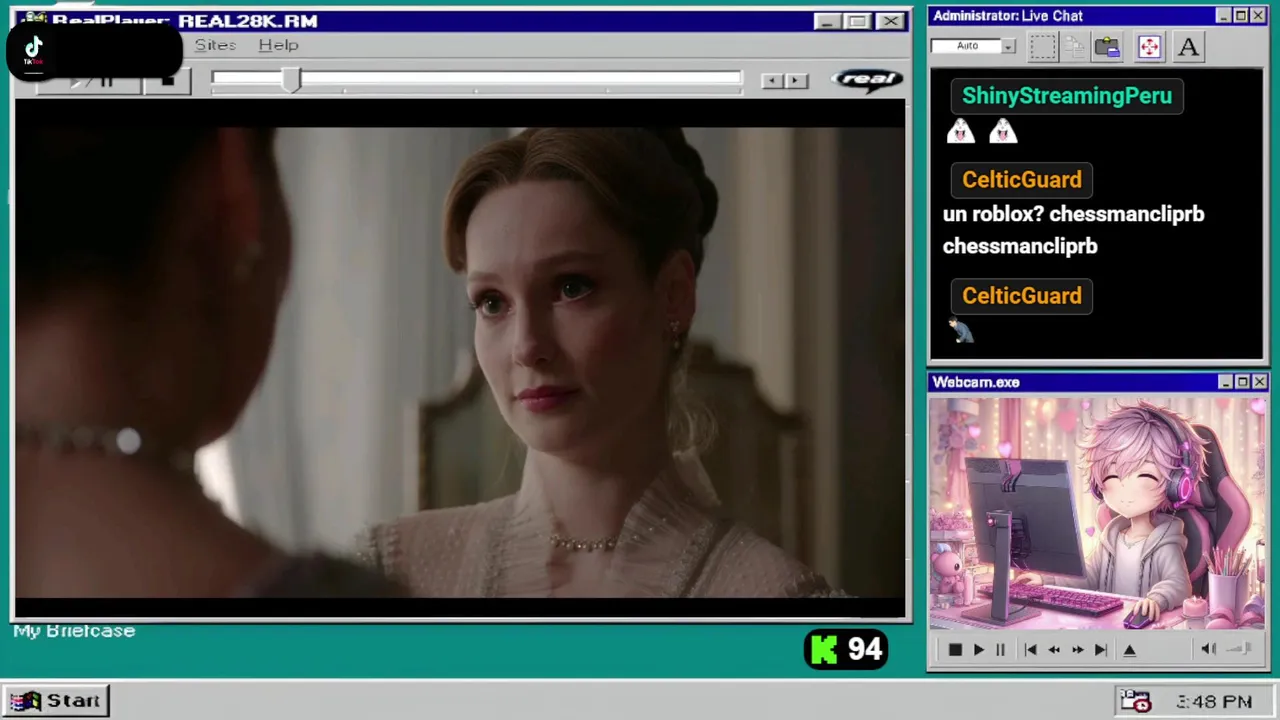Click the second onigiri emote in chat
Image resolution: width=1280 pixels, height=720 pixels.
1003,131
